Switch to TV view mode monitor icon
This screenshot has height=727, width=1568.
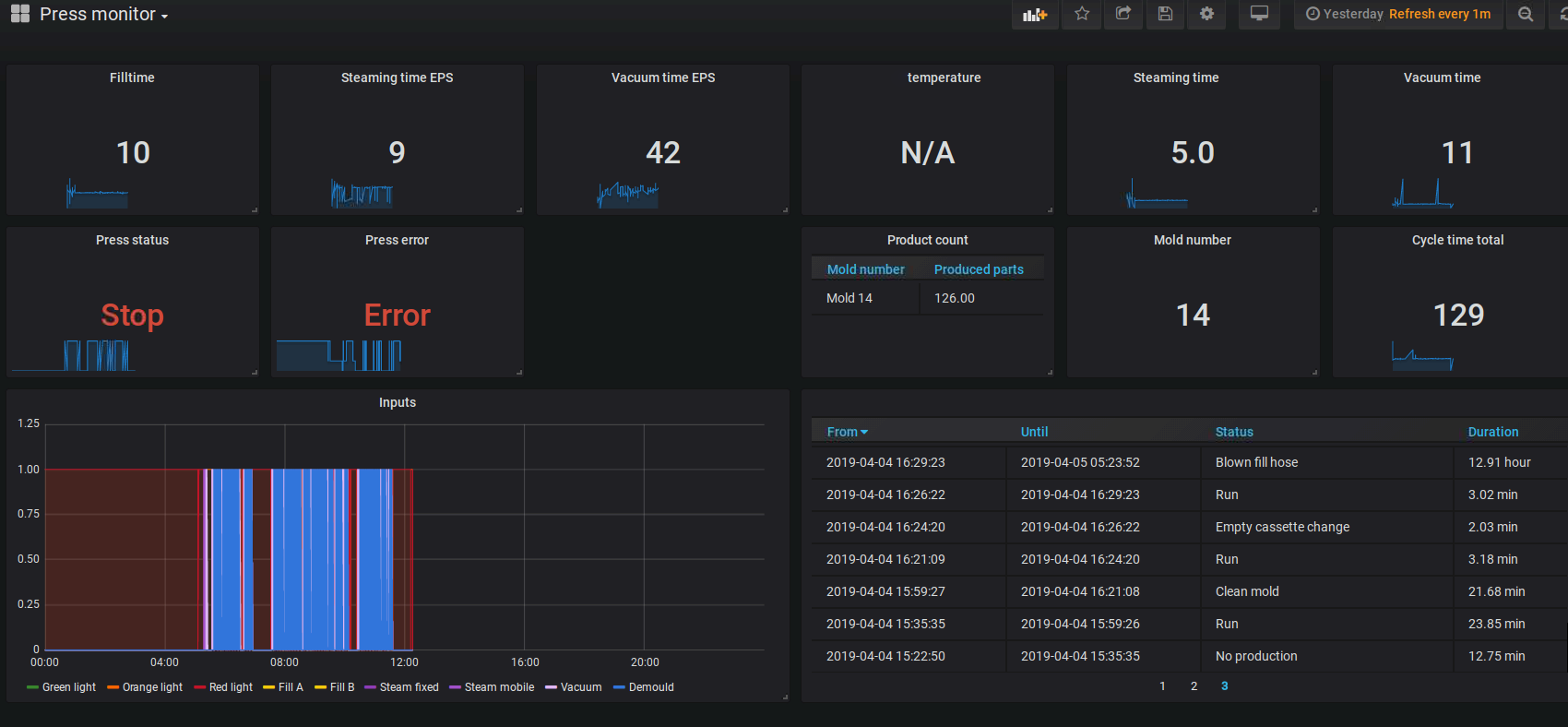(x=1259, y=14)
